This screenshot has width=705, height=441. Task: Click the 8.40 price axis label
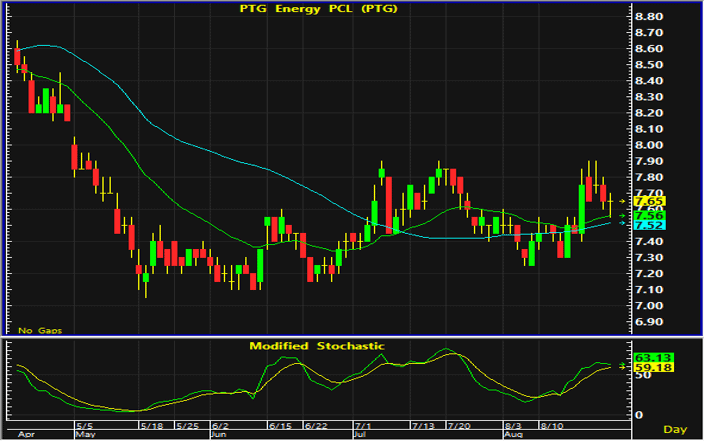649,81
